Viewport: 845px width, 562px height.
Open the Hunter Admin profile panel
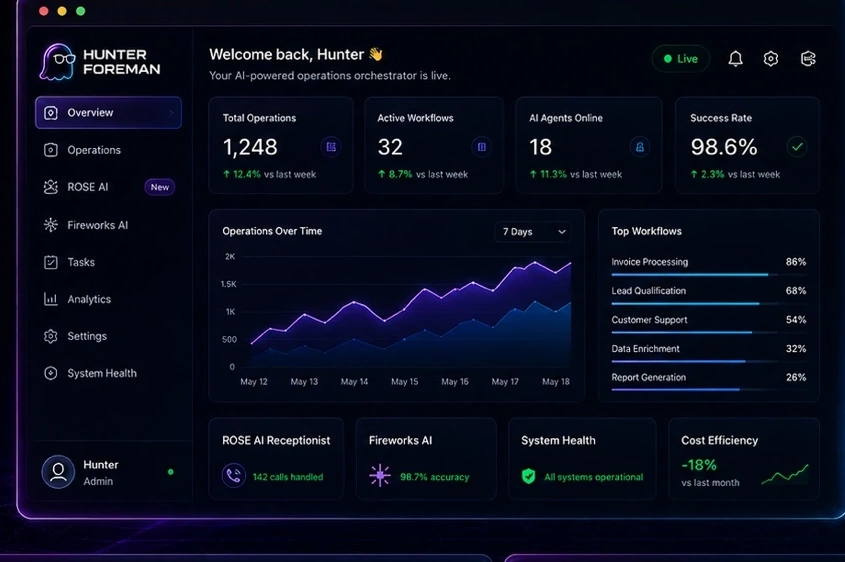click(110, 473)
